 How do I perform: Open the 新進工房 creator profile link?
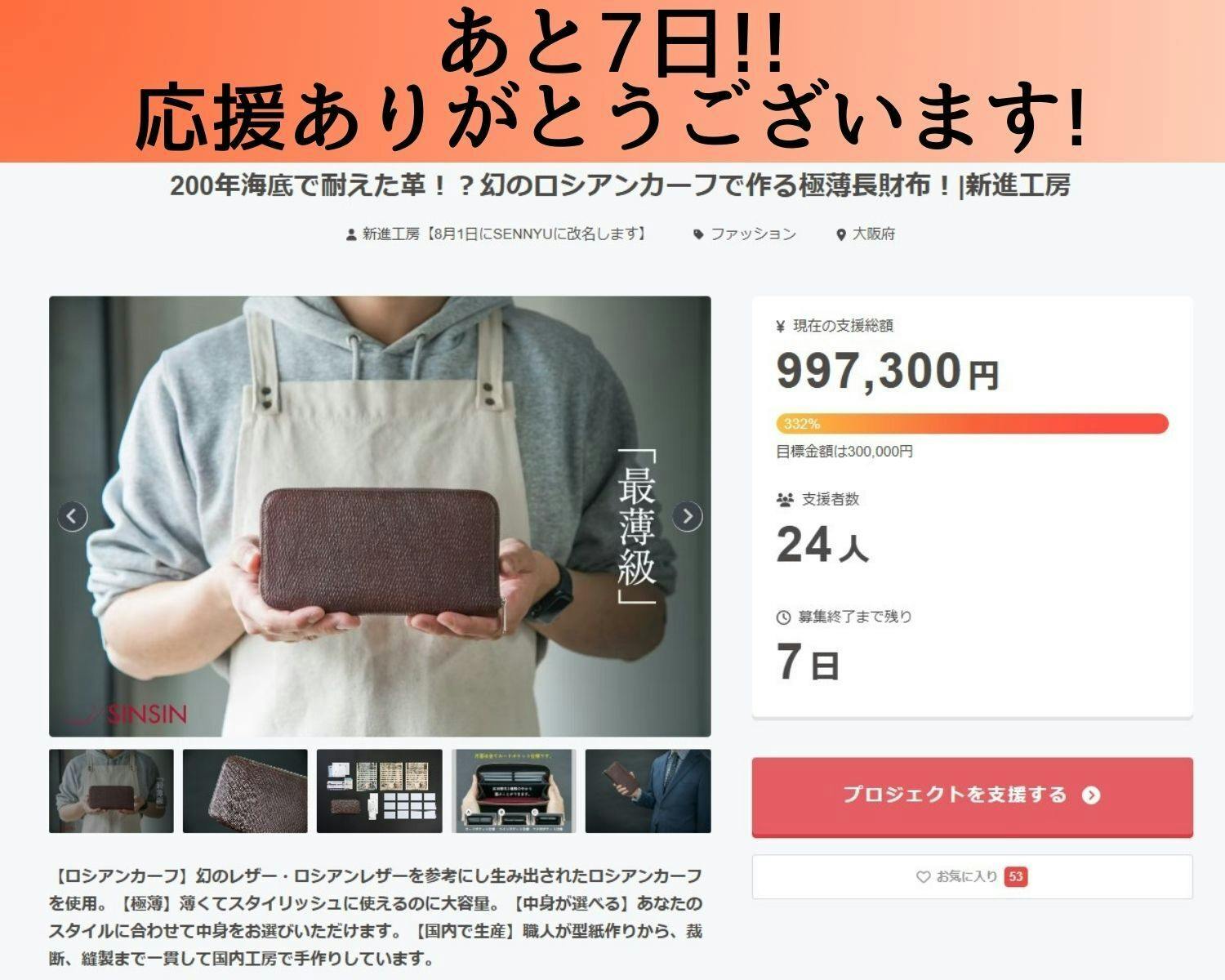click(x=505, y=234)
